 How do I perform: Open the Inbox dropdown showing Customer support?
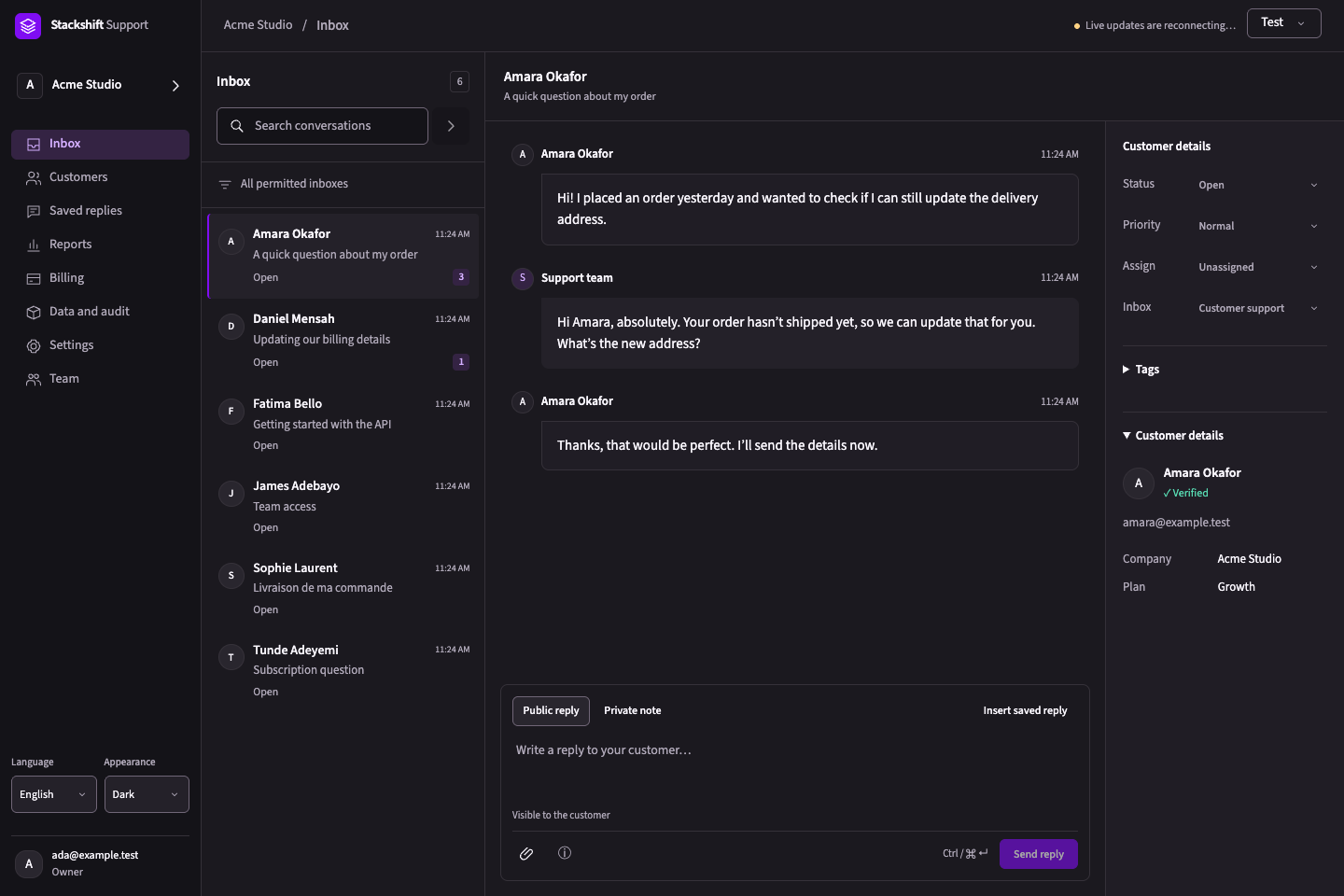pyautogui.click(x=1258, y=308)
